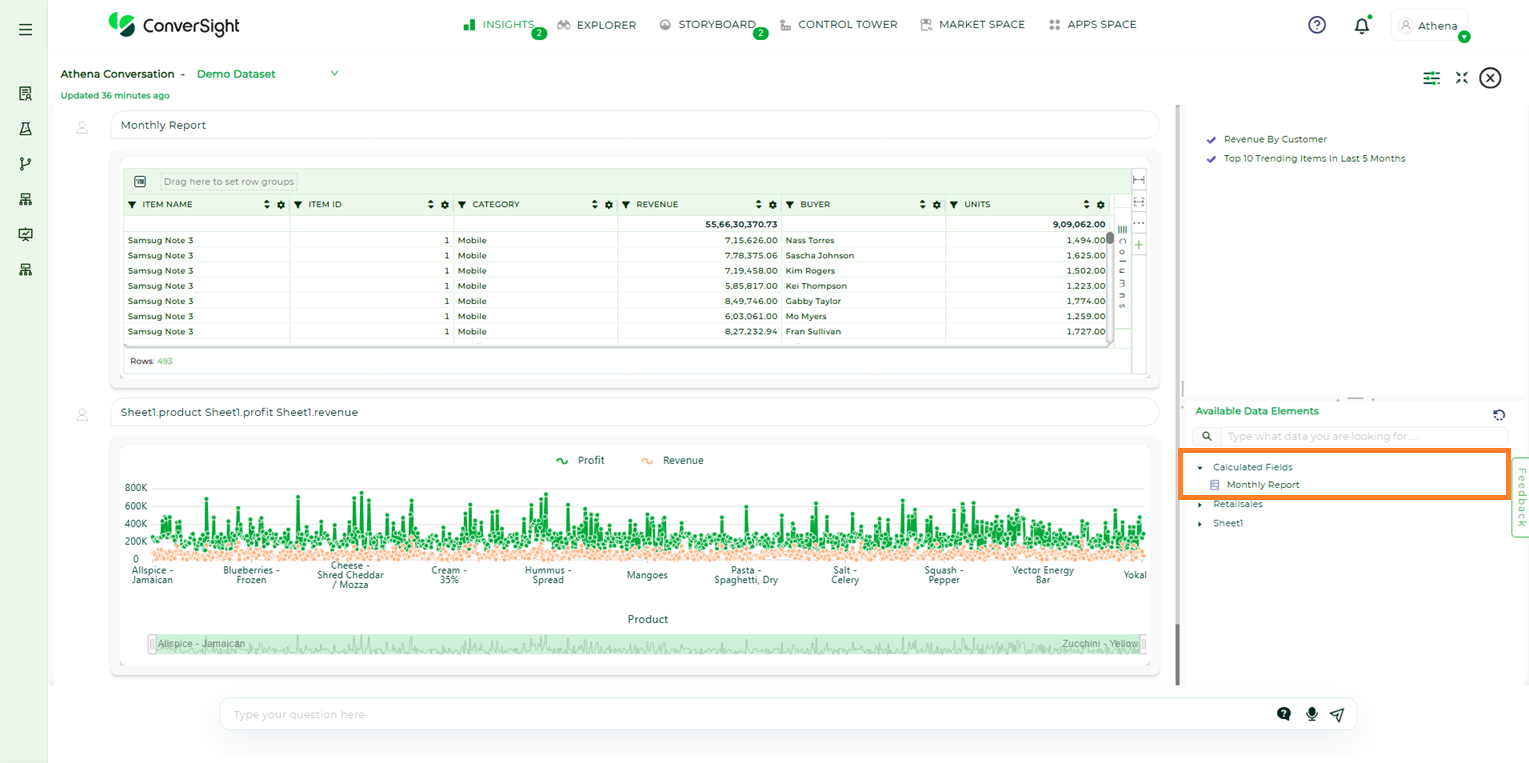The image size is (1529, 763).
Task: Toggle the Revenue legend series
Action: (672, 460)
